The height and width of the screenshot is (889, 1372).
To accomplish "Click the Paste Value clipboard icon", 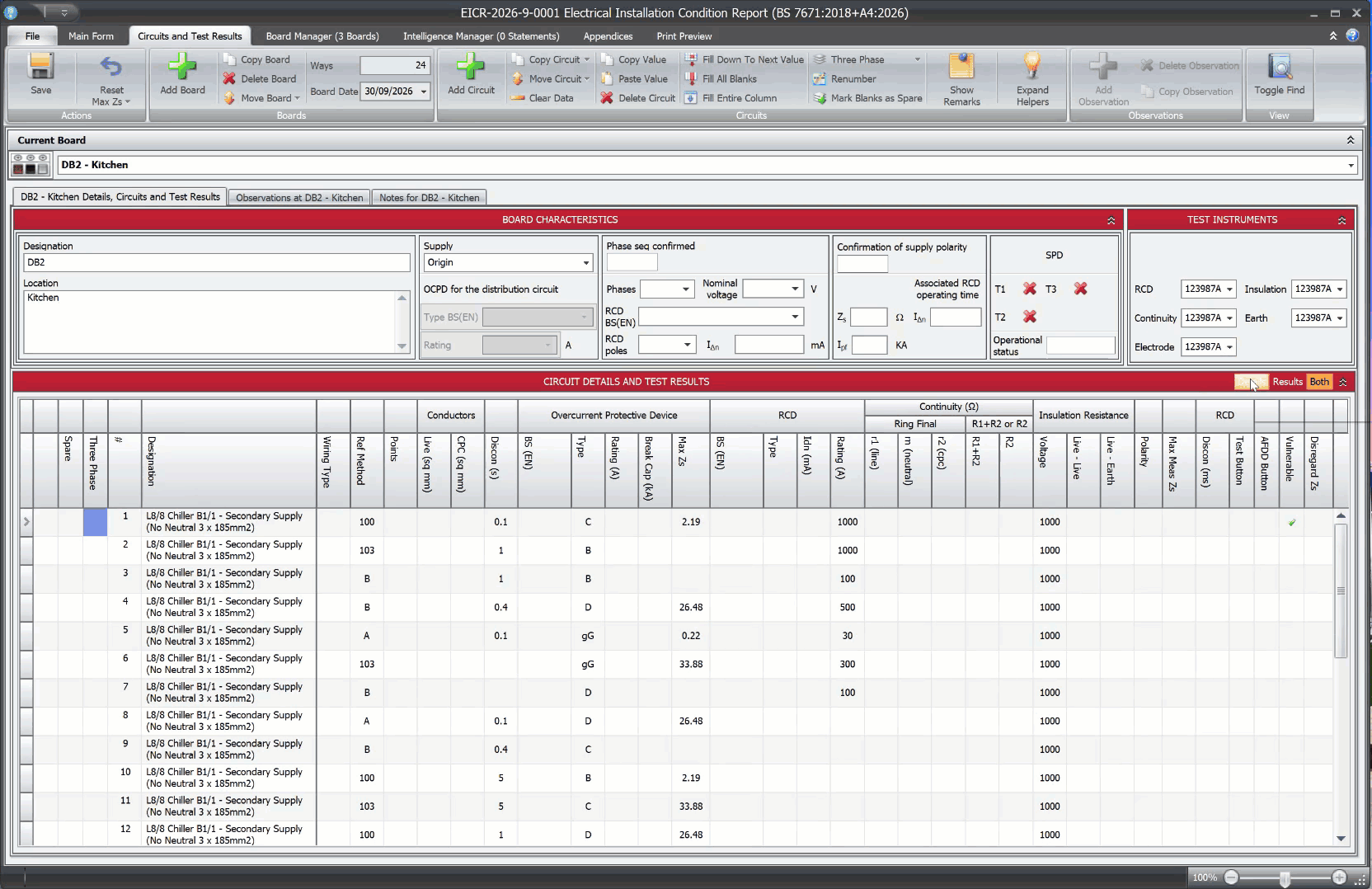I will pyautogui.click(x=607, y=78).
